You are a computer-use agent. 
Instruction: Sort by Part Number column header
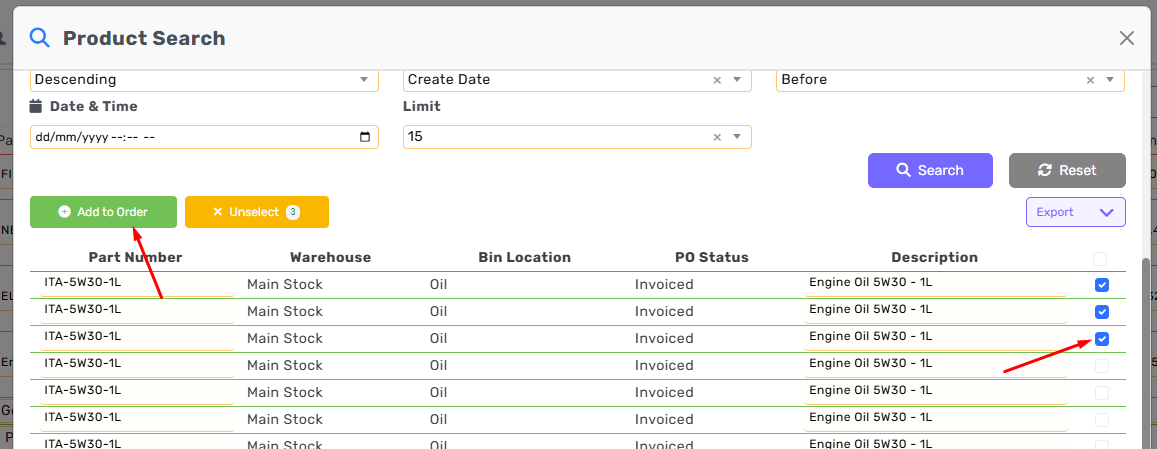tap(135, 257)
